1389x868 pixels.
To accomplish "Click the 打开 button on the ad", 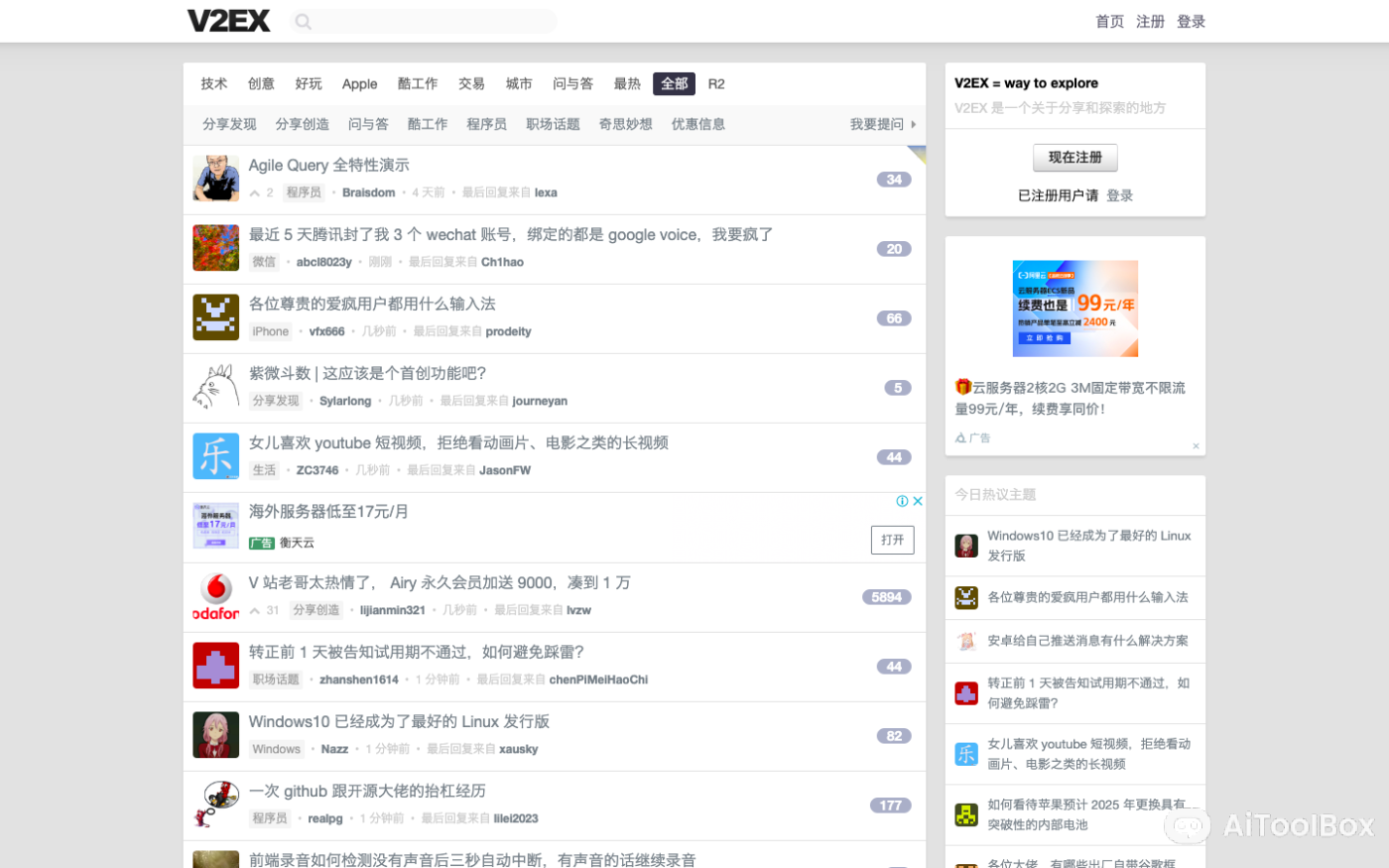I will [892, 540].
